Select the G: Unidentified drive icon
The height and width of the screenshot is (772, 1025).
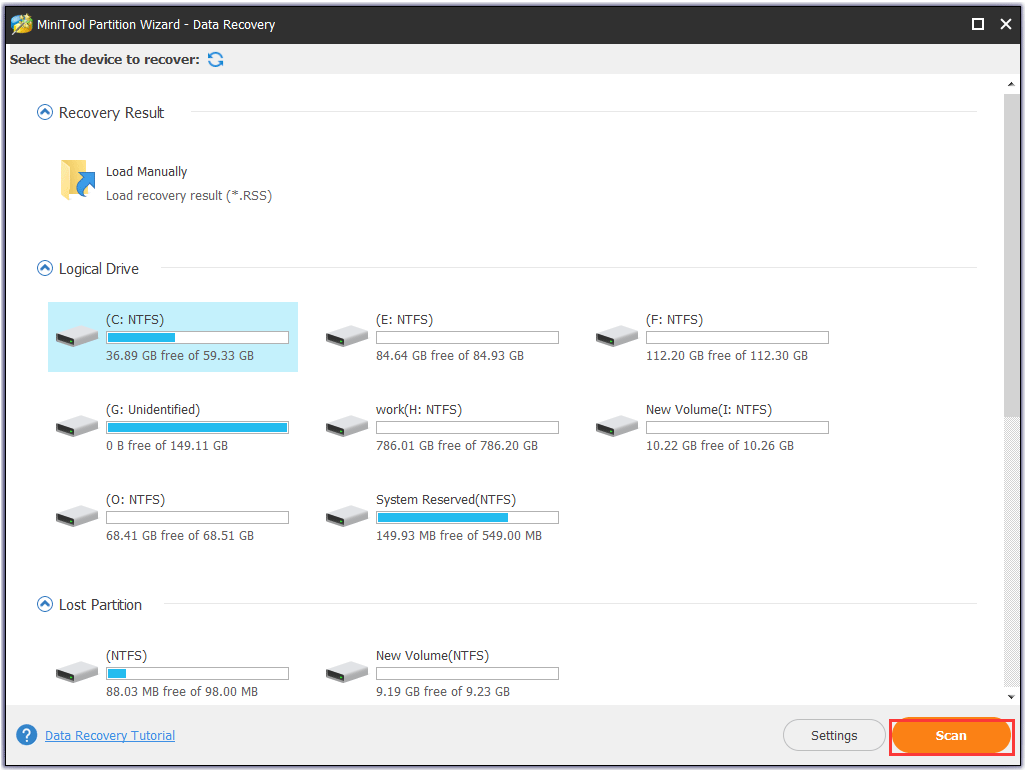pyautogui.click(x=77, y=426)
